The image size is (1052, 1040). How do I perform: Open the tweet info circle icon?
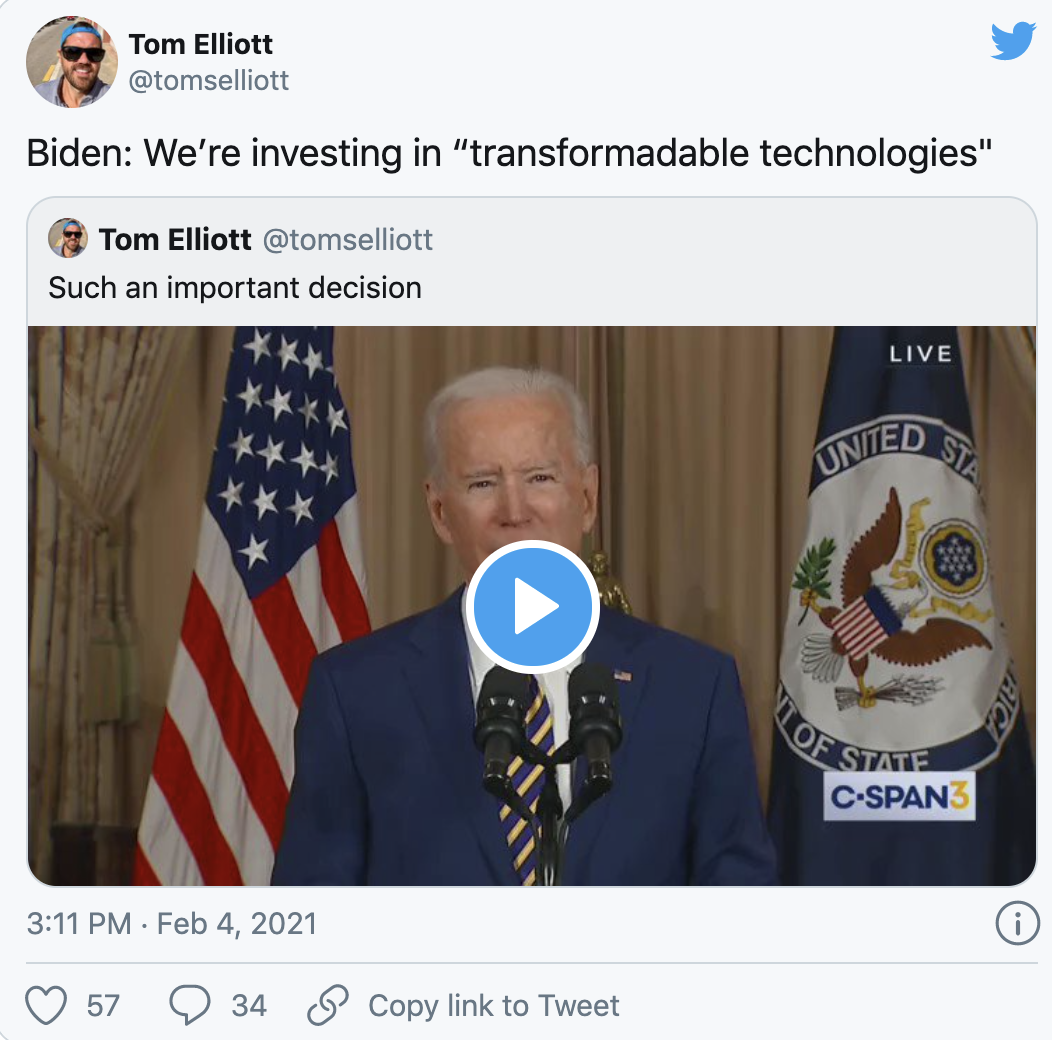1017,923
